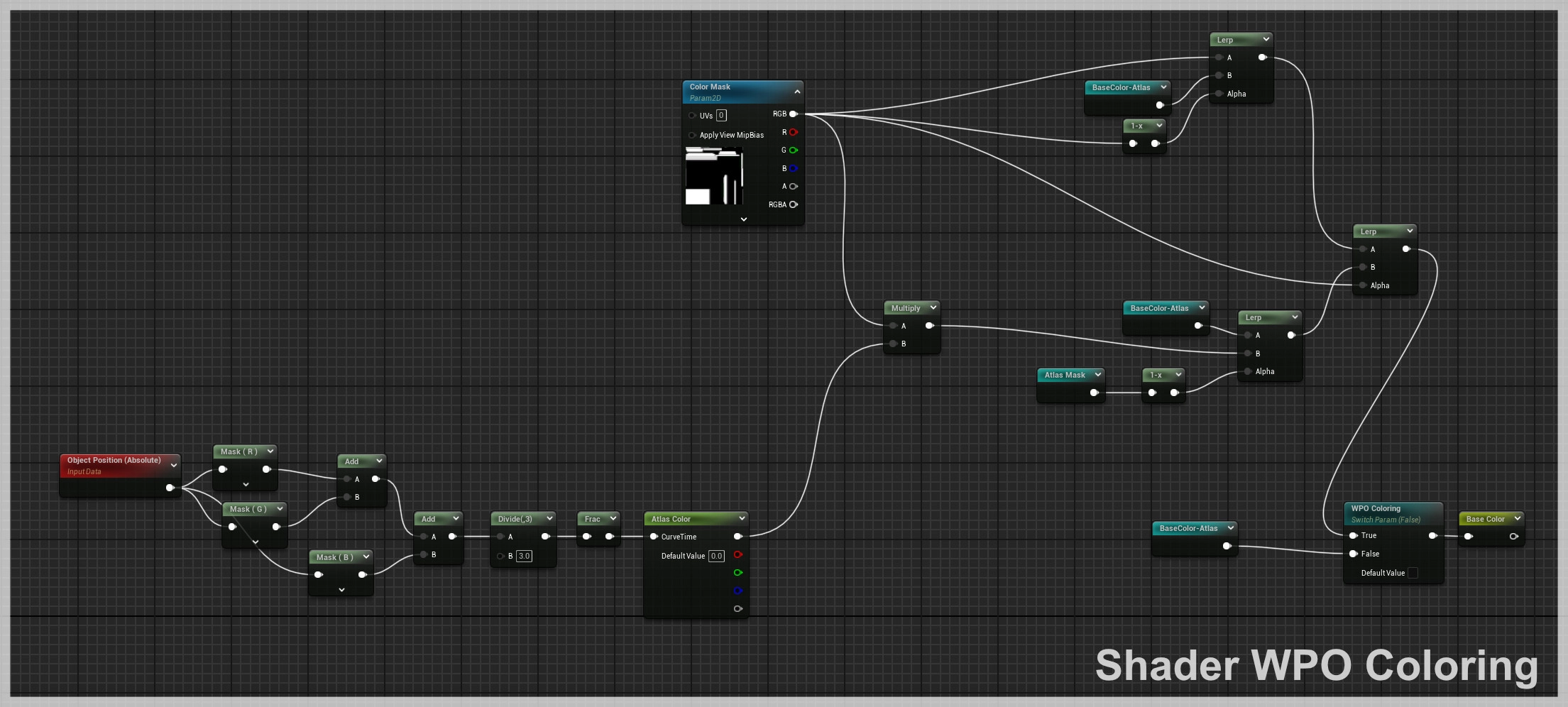
Task: Open the Multiply node's header dropdown arrow
Action: 933,307
